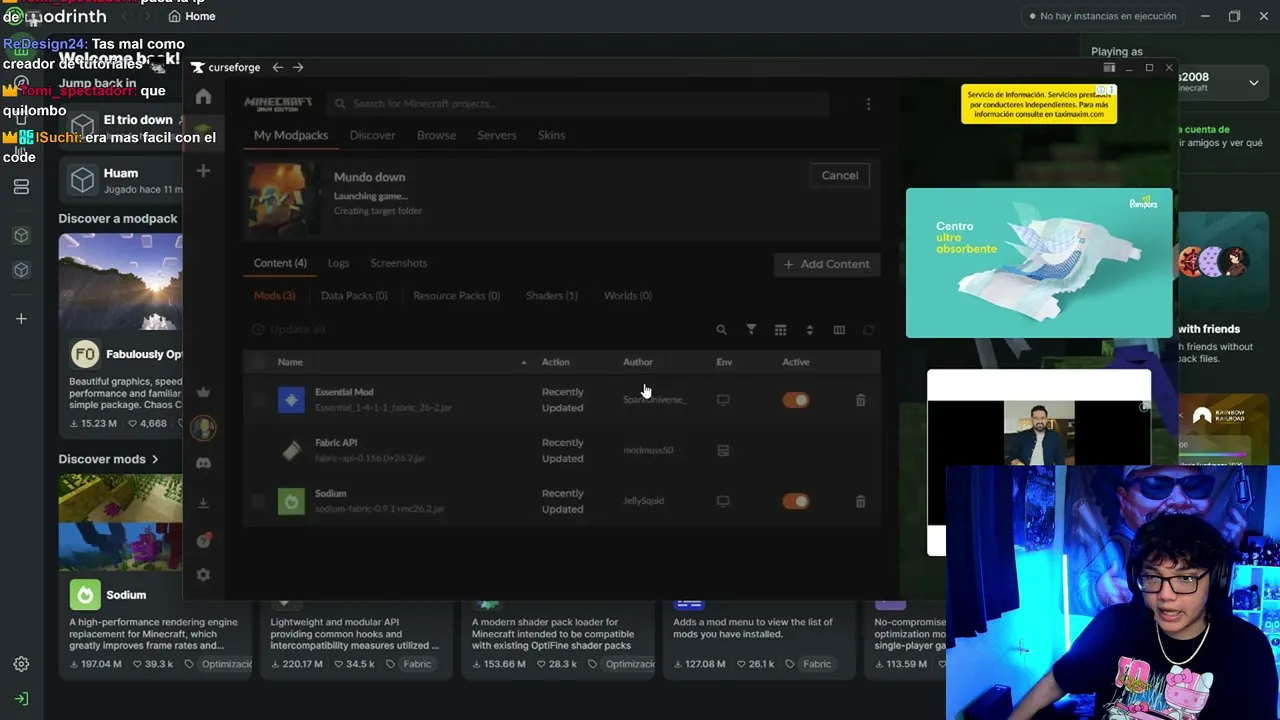Open the Browse tab
The height and width of the screenshot is (720, 1280).
click(x=436, y=135)
